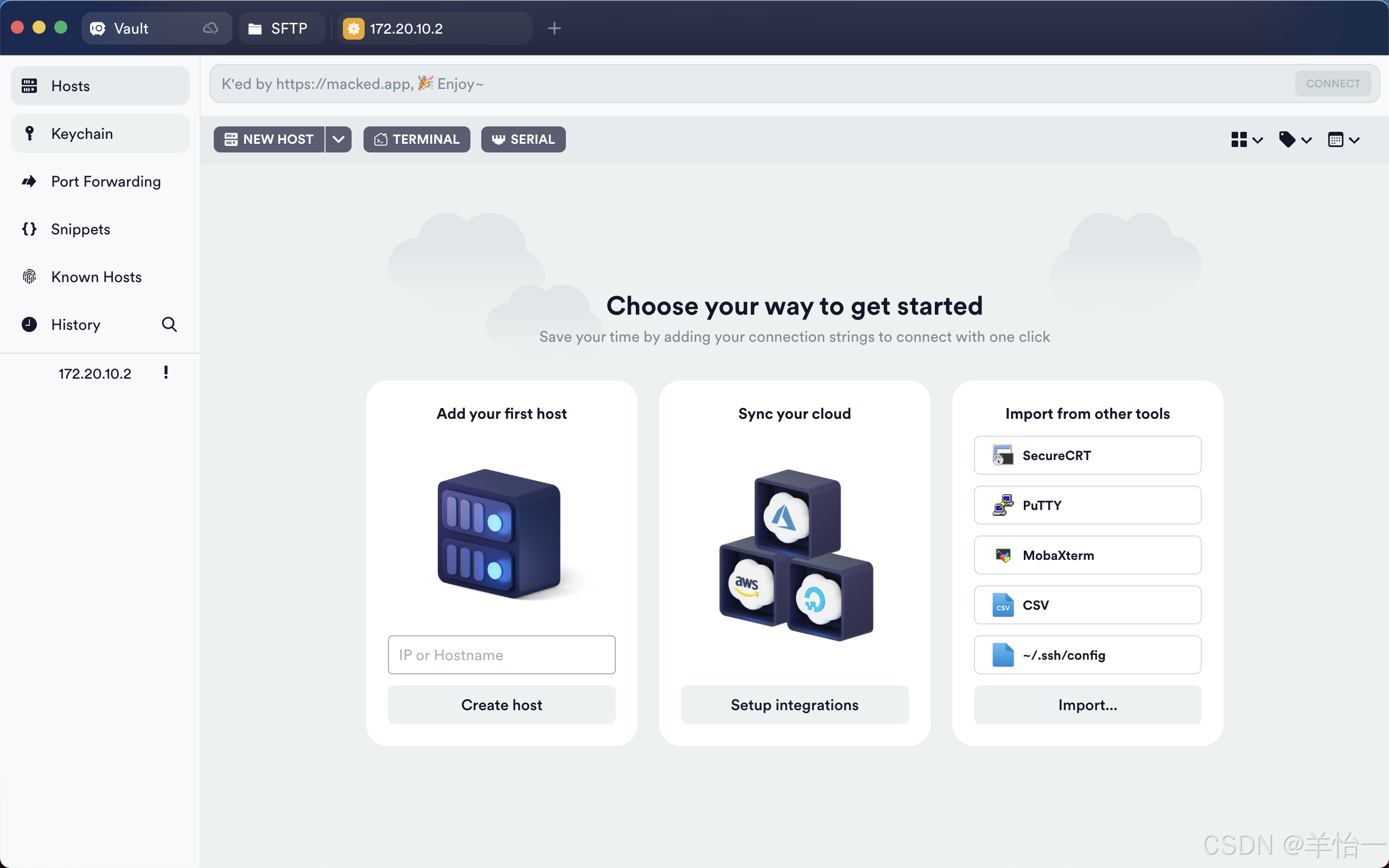The width and height of the screenshot is (1389, 868).
Task: Expand the tag filter dropdown
Action: click(x=1295, y=139)
